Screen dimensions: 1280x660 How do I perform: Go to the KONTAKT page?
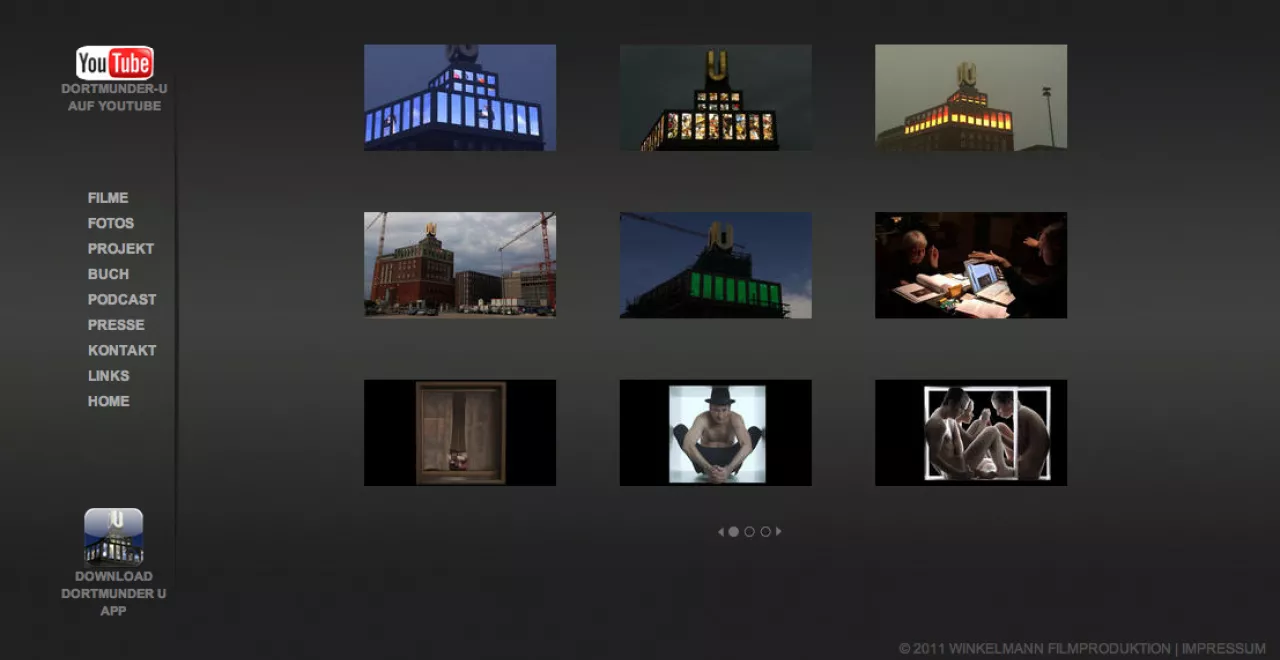[x=122, y=350]
